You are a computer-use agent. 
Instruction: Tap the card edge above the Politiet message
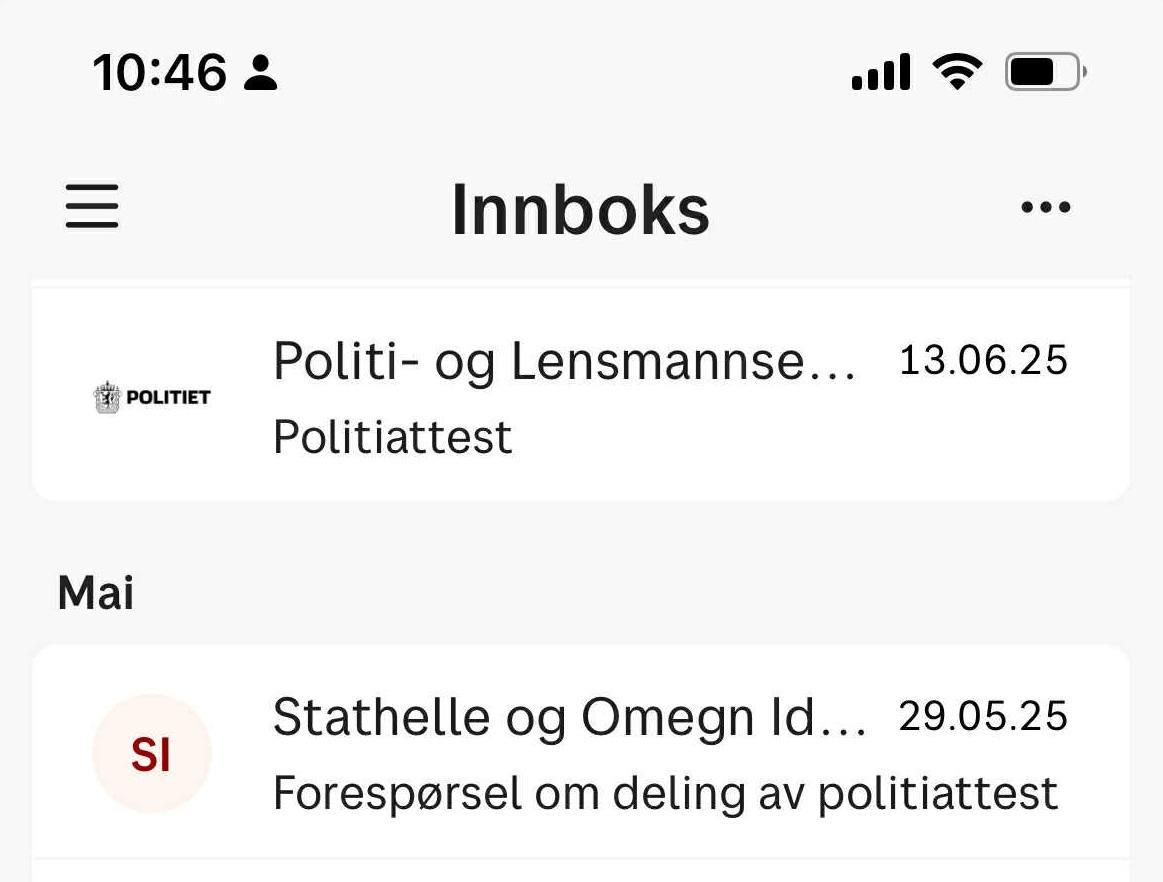tap(580, 282)
